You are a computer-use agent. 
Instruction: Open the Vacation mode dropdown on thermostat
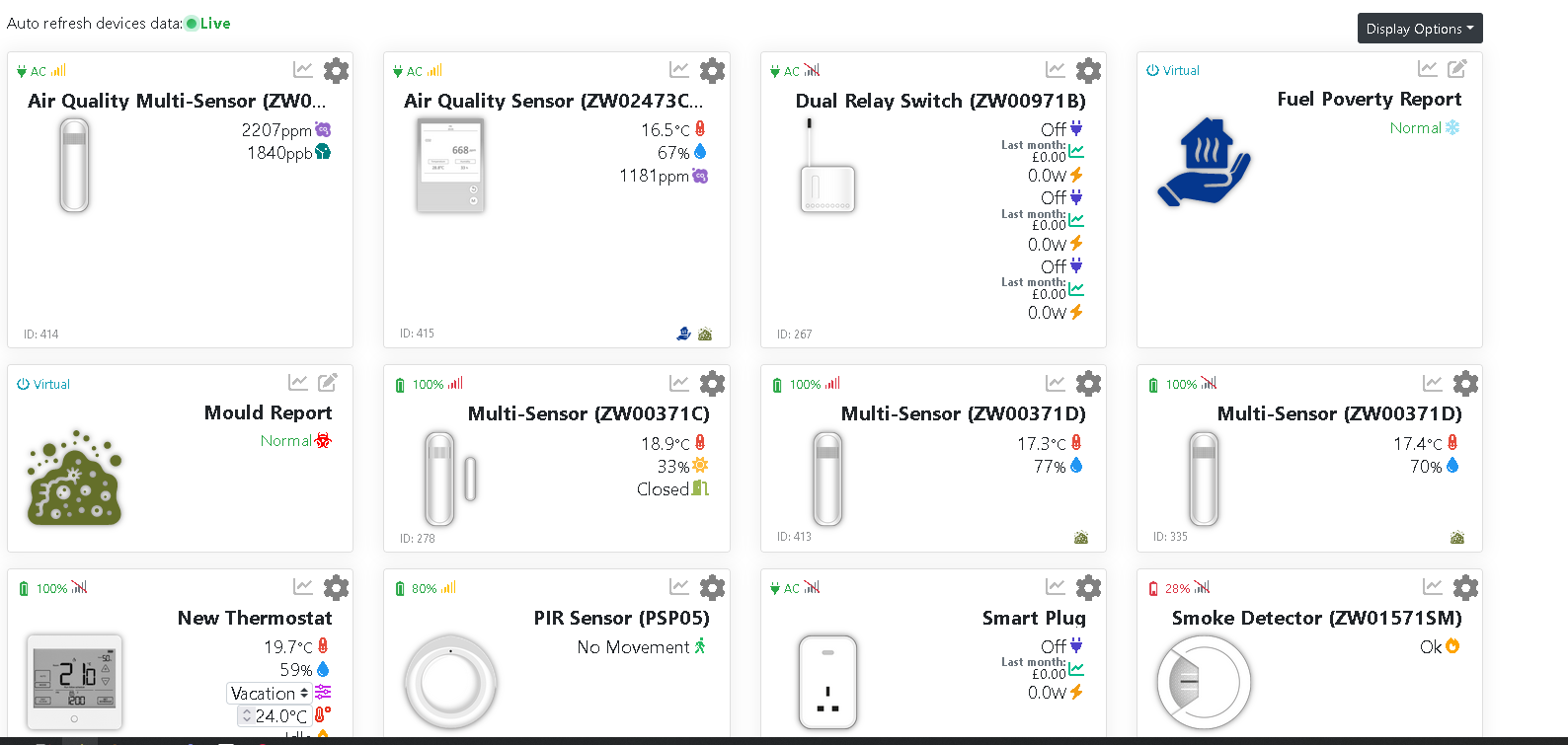point(270,694)
